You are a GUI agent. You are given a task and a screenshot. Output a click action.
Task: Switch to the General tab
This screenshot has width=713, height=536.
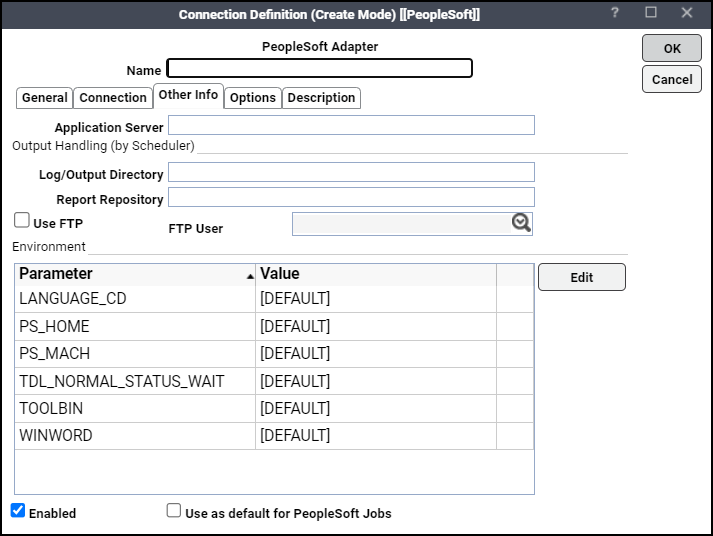(45, 98)
